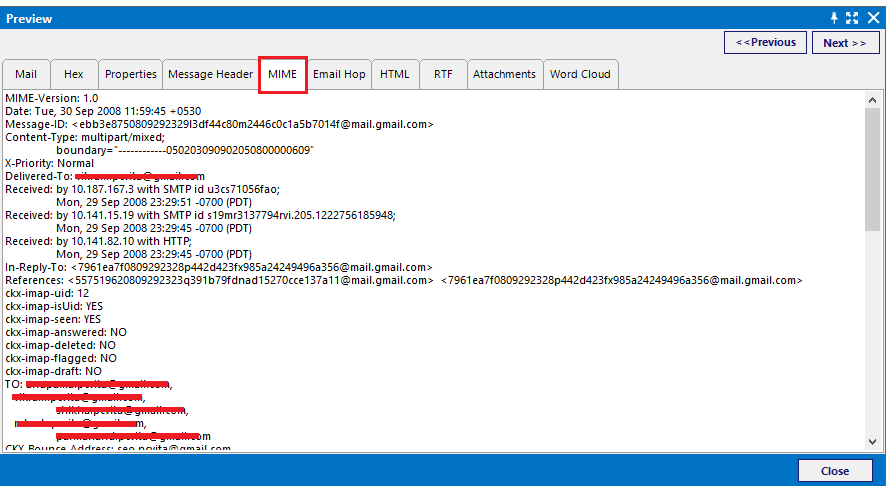Click the X-Priority: Normal line
Viewport: 886px width, 486px height.
pyautogui.click(x=49, y=163)
